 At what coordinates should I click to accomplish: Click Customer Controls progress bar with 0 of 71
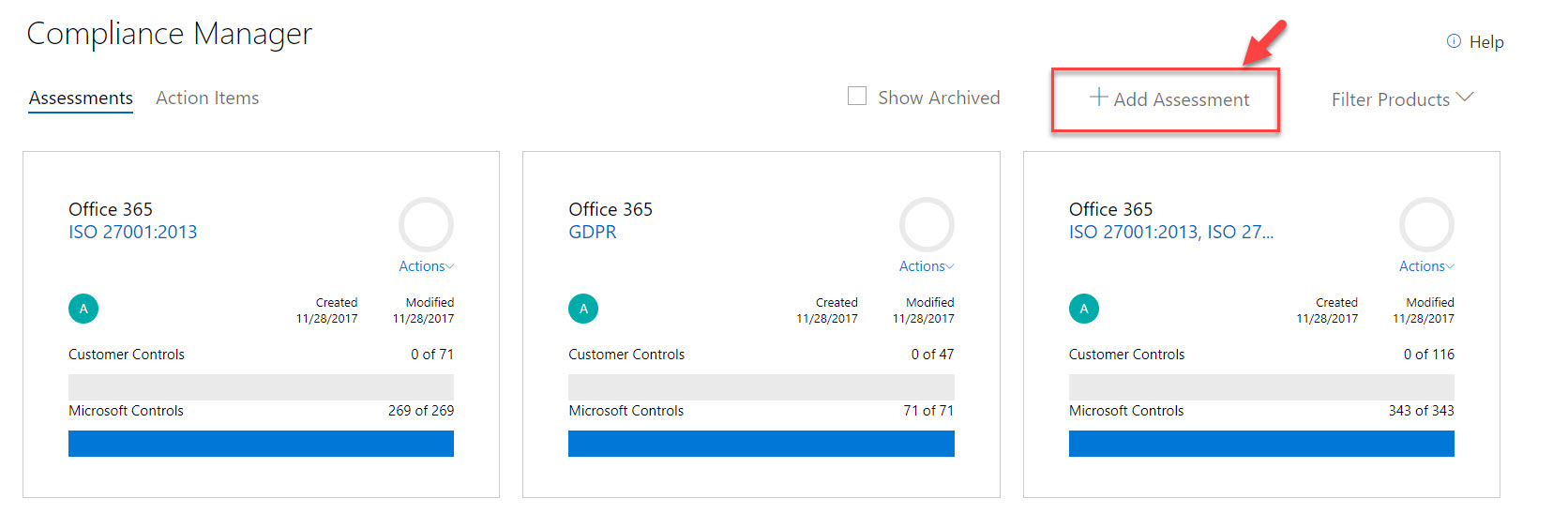pyautogui.click(x=261, y=387)
